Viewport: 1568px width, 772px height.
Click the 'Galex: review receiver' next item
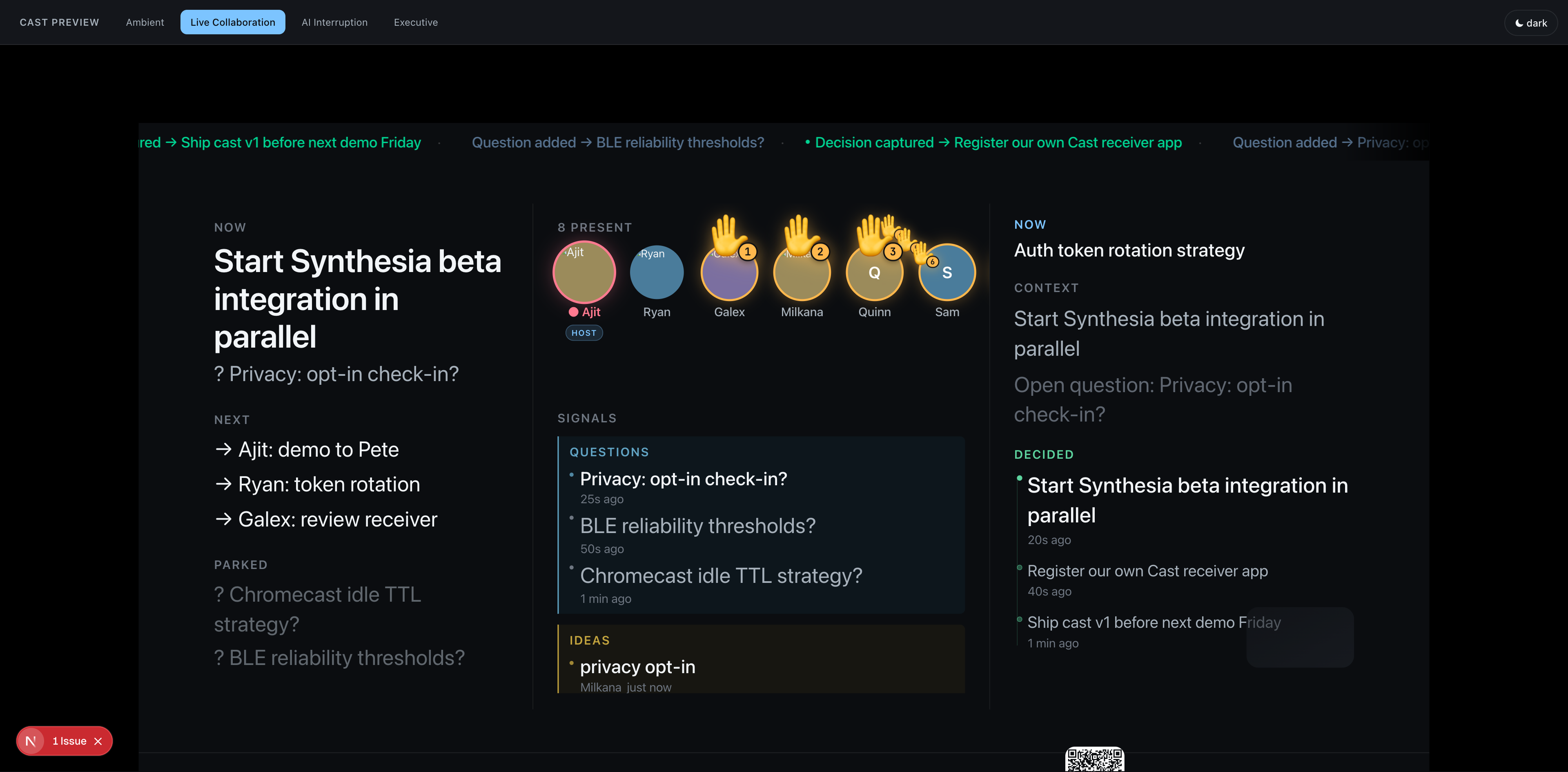coord(326,519)
